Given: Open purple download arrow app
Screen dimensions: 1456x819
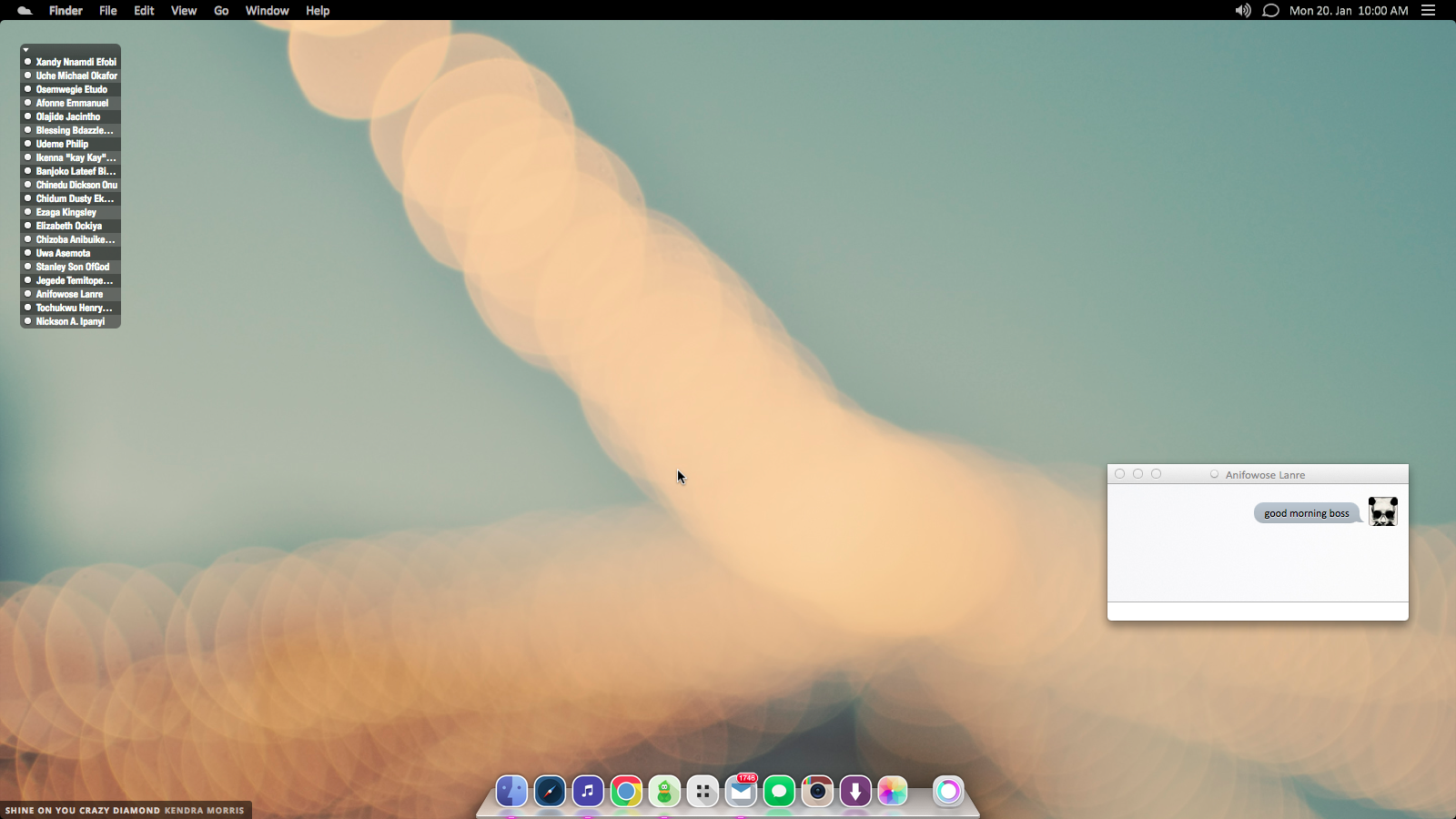Looking at the screenshot, I should tap(855, 792).
